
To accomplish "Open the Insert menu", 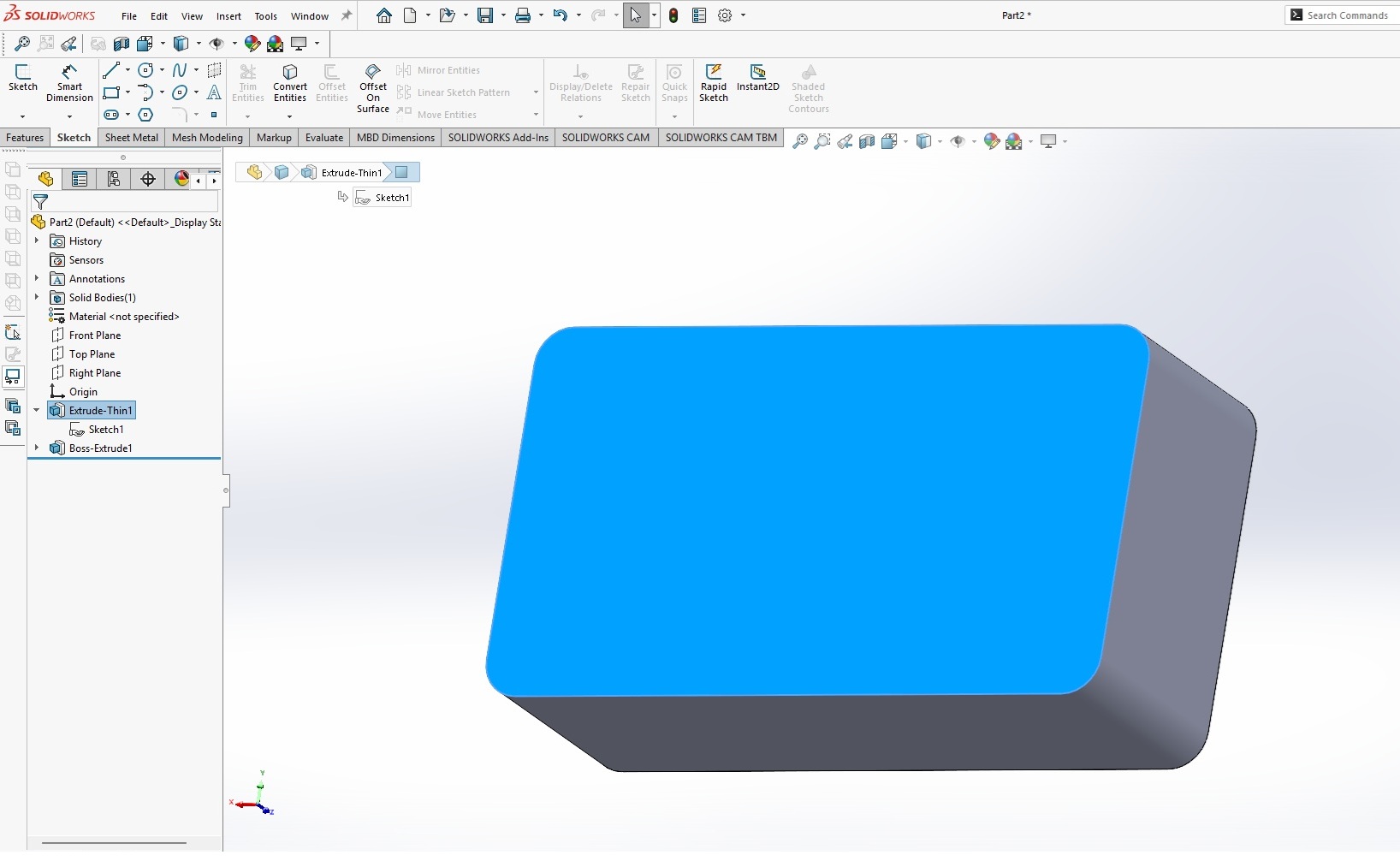I will coord(228,16).
